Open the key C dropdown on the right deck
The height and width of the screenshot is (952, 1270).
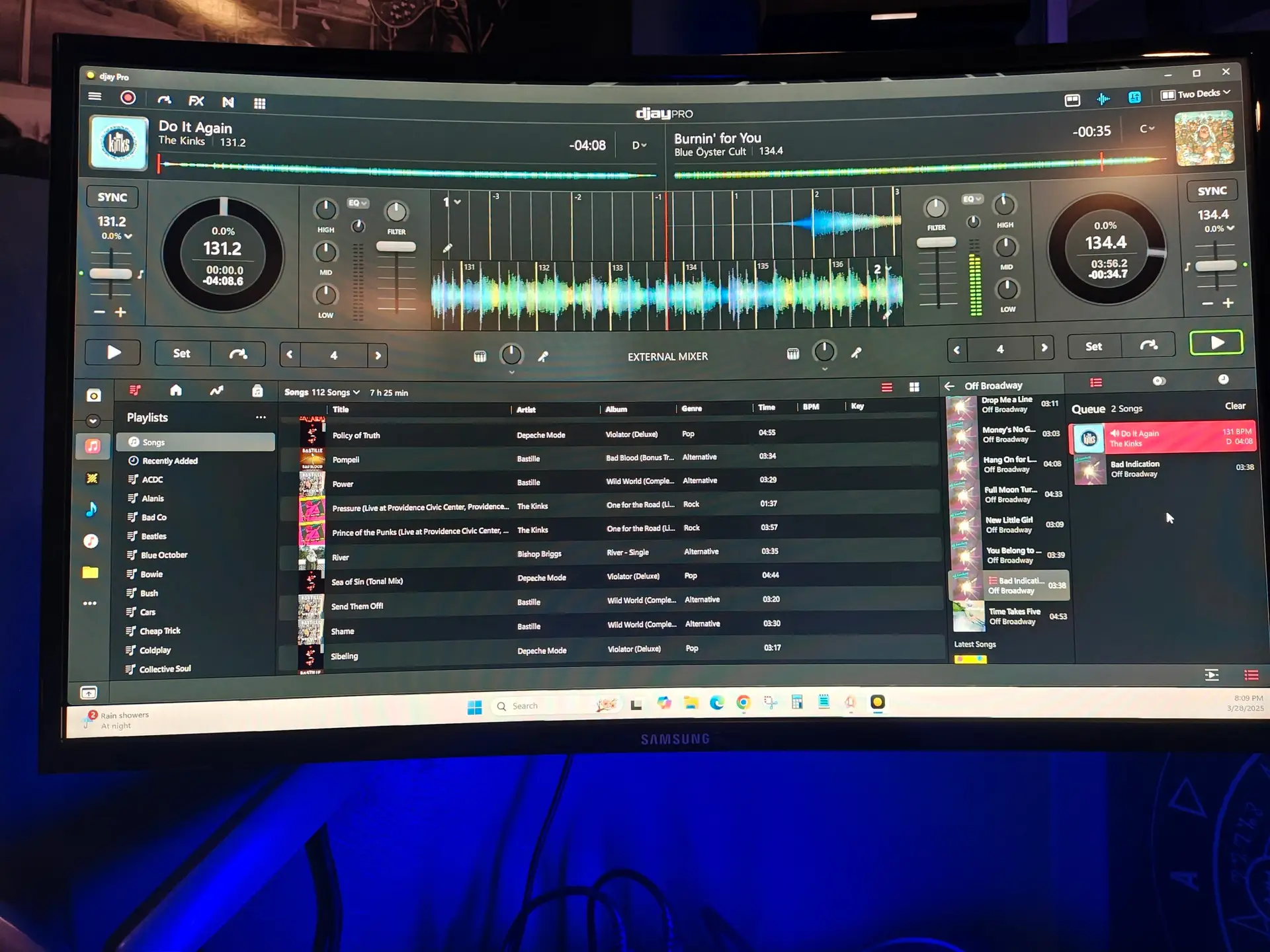pyautogui.click(x=1147, y=129)
